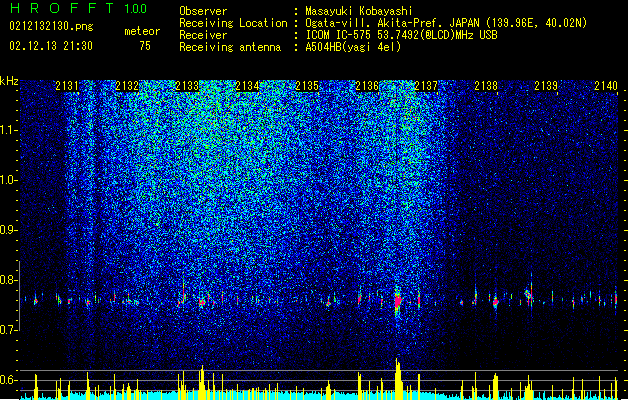The height and width of the screenshot is (400, 629).
Task: Click the ICOM IC-575 receiver details
Action: 401,35
